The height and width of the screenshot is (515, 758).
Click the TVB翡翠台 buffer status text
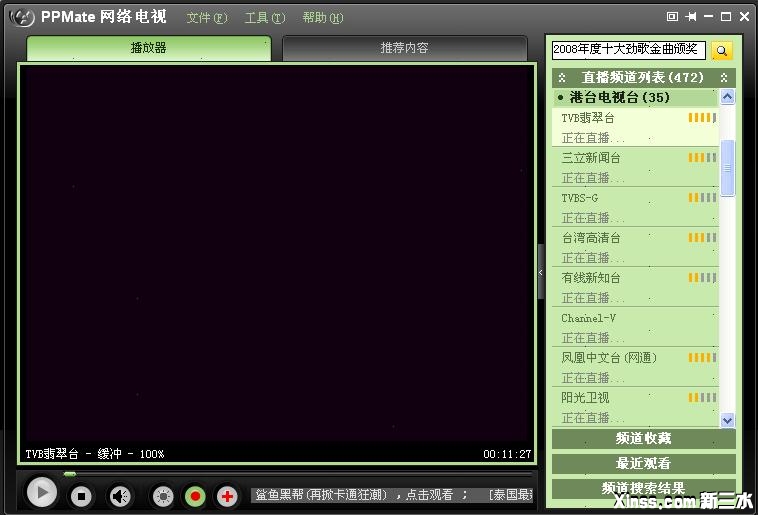[95, 454]
